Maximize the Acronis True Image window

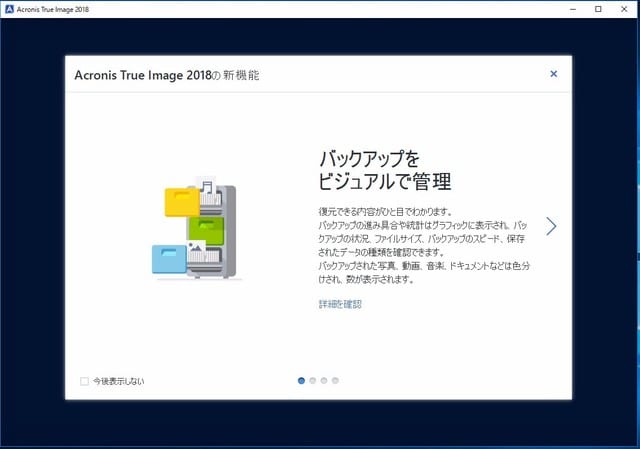click(598, 9)
